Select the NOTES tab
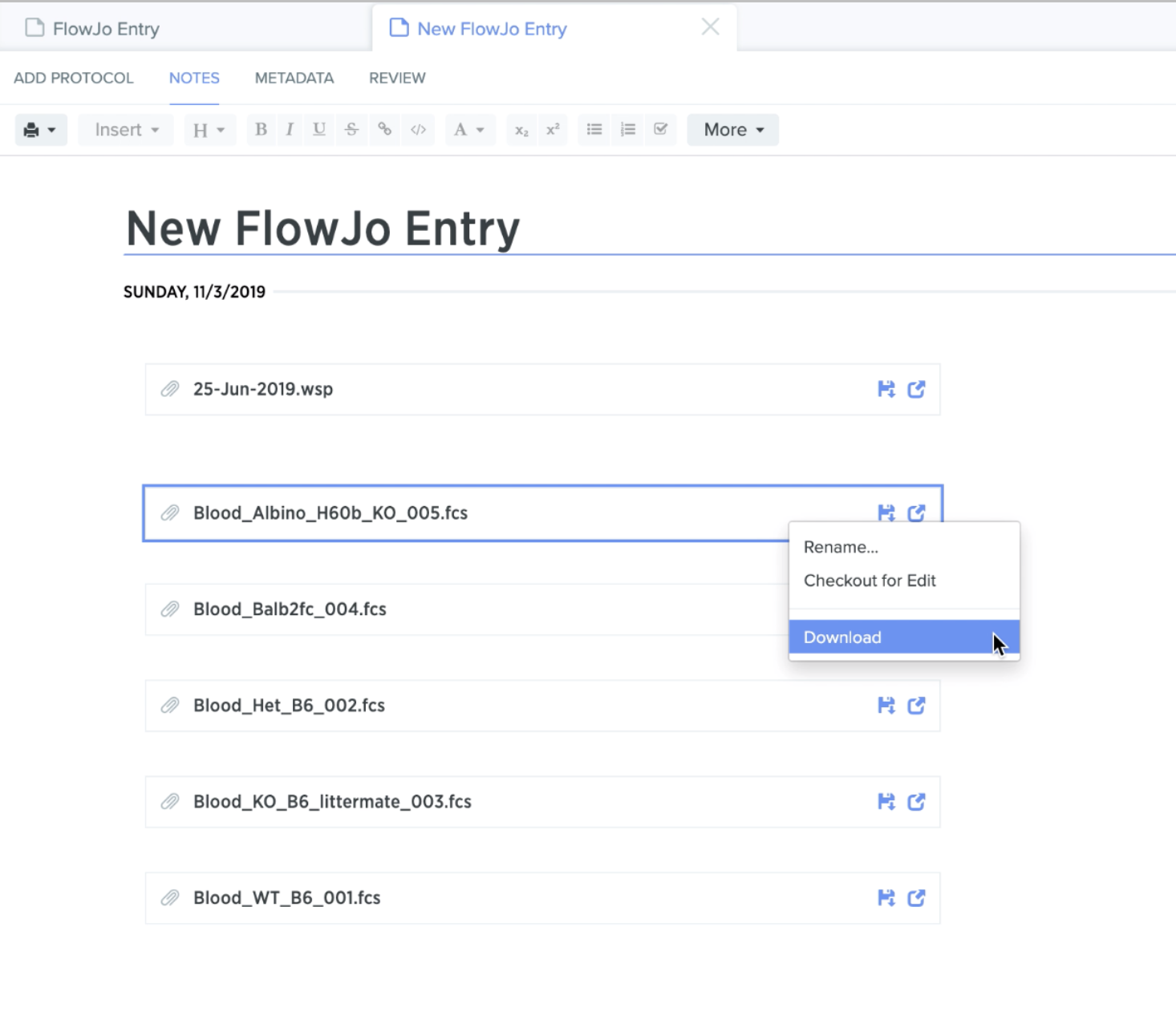Image resolution: width=1176 pixels, height=1012 pixels. click(194, 78)
